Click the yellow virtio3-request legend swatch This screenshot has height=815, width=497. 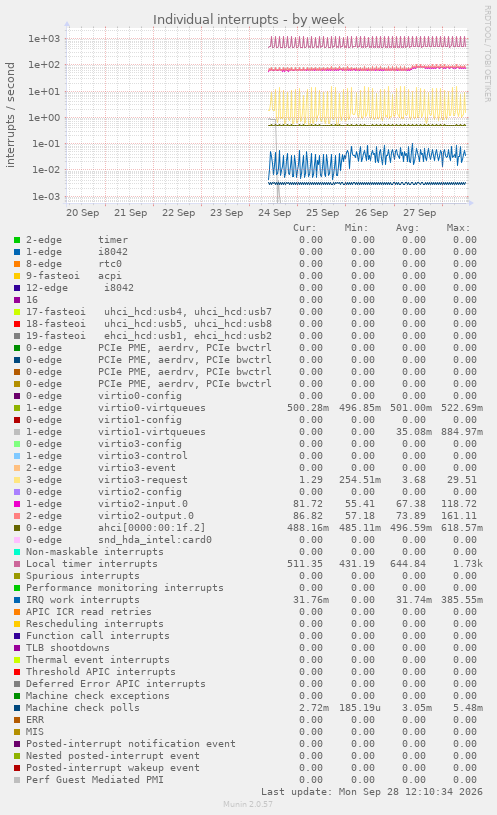click(x=17, y=480)
